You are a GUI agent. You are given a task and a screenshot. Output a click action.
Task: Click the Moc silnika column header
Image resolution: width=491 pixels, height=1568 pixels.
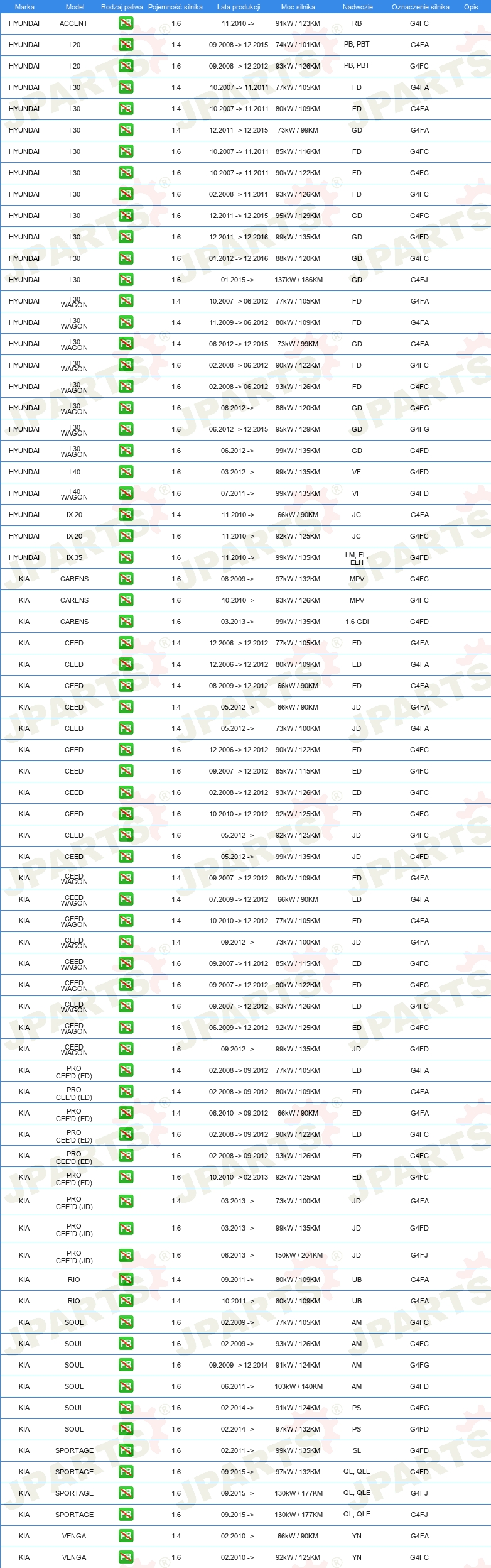pos(298,7)
